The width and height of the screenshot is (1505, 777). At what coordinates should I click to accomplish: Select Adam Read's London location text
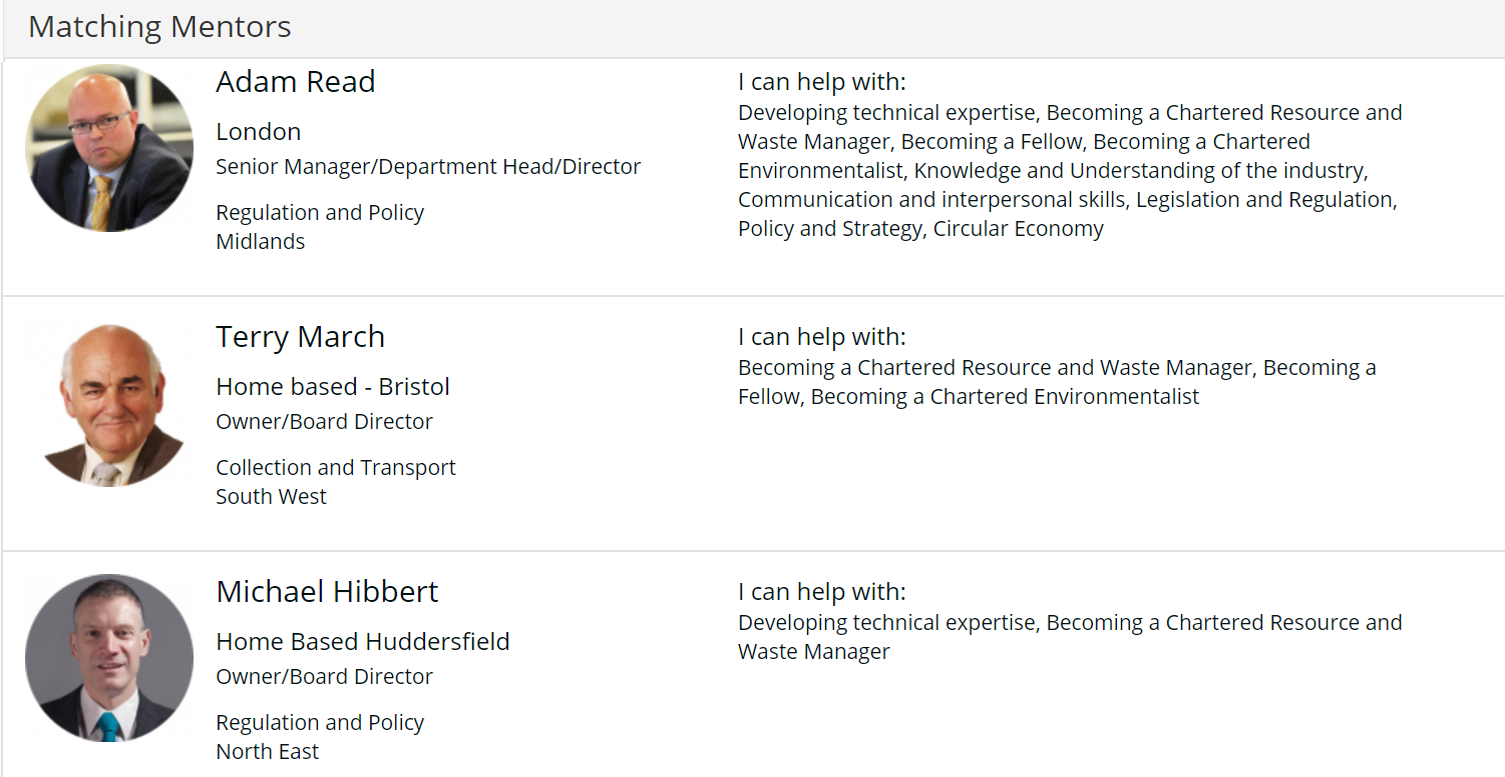point(258,132)
